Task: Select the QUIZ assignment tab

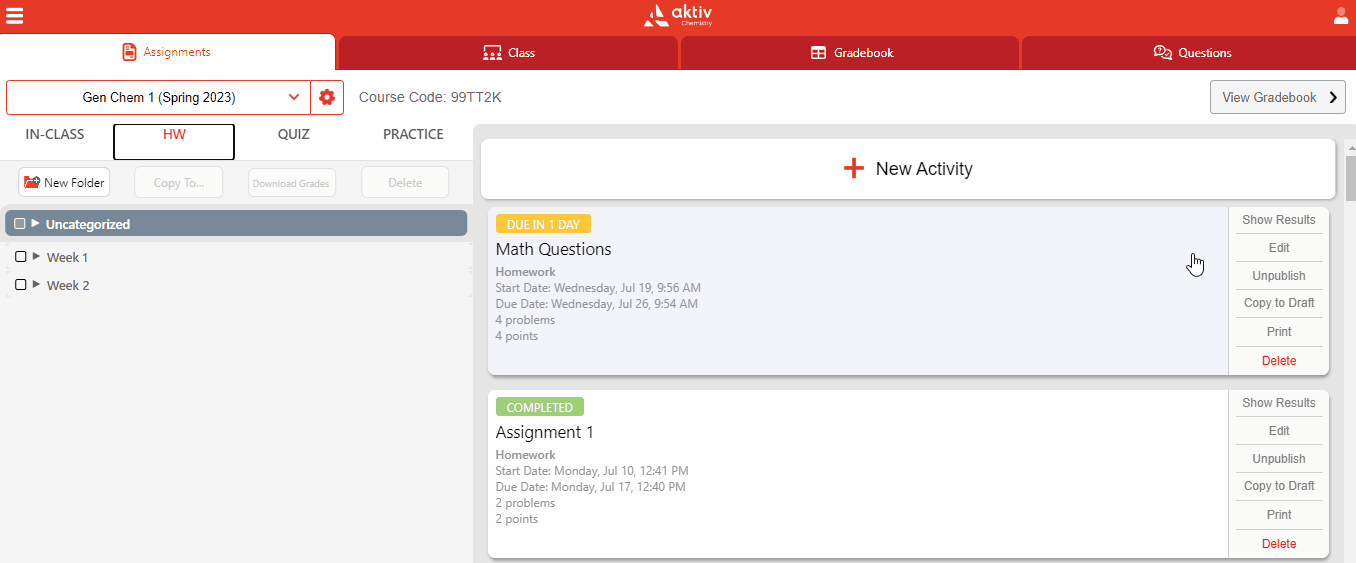Action: point(293,134)
